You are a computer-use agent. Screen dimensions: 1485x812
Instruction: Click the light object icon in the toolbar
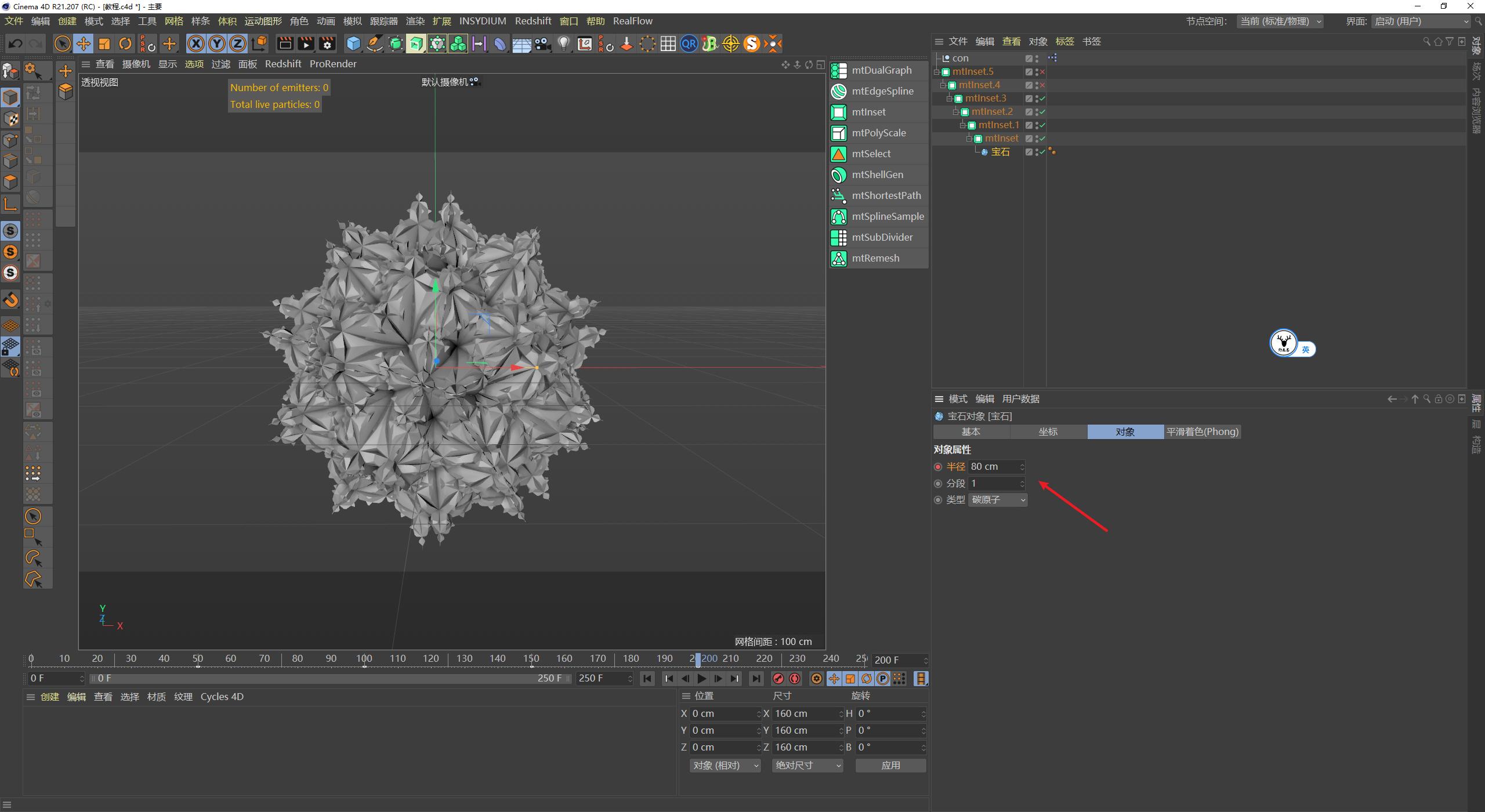[x=563, y=43]
